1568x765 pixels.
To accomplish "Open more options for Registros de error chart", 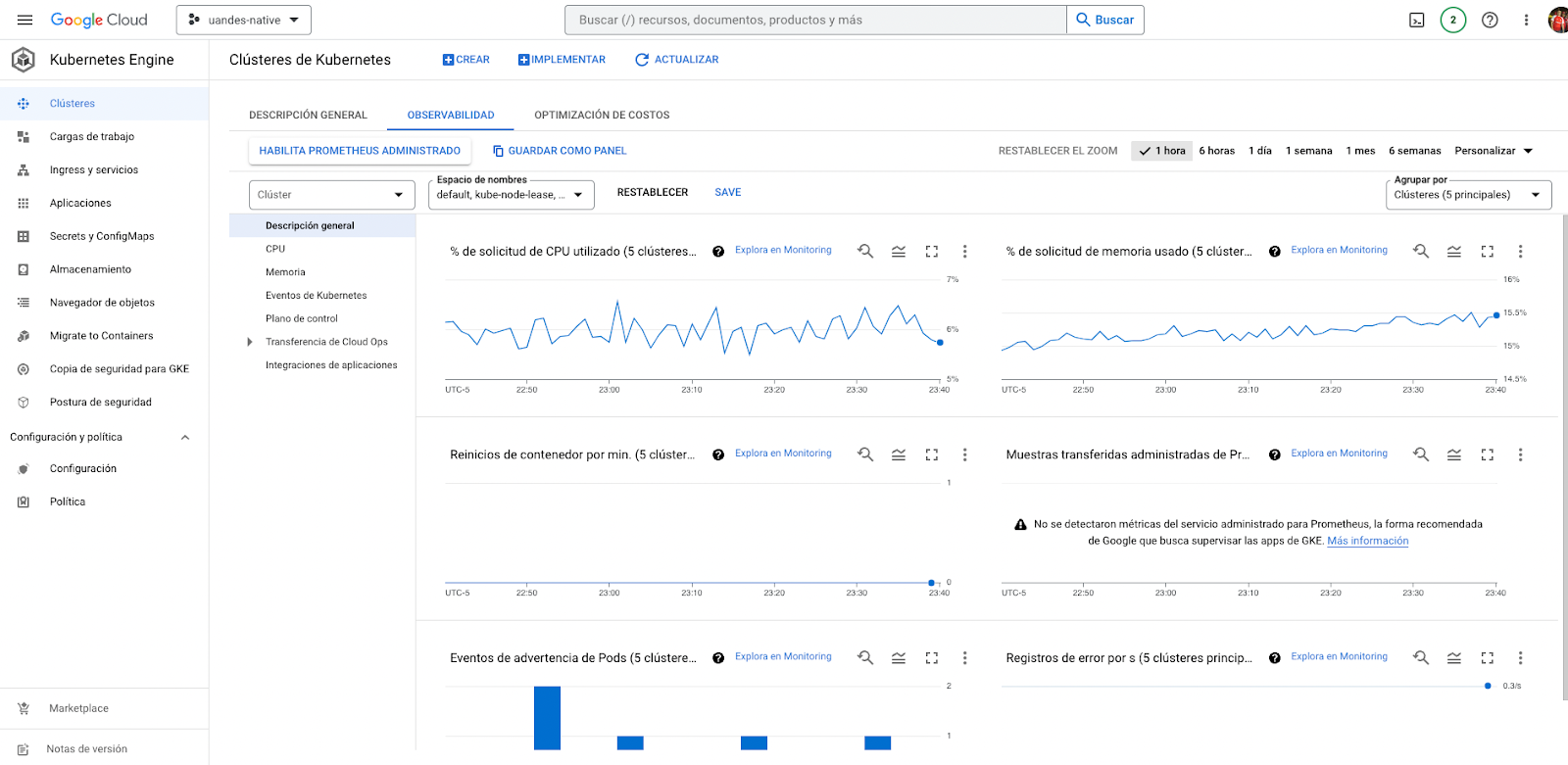I will point(1520,658).
